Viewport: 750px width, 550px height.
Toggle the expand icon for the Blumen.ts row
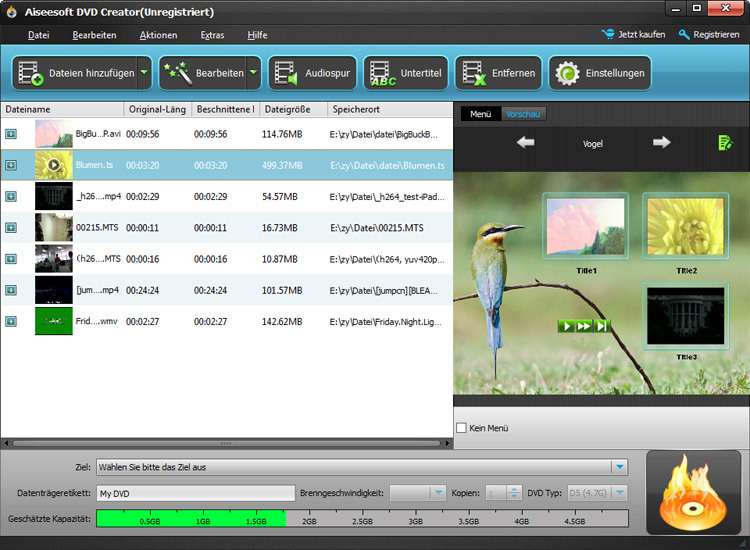tap(11, 165)
